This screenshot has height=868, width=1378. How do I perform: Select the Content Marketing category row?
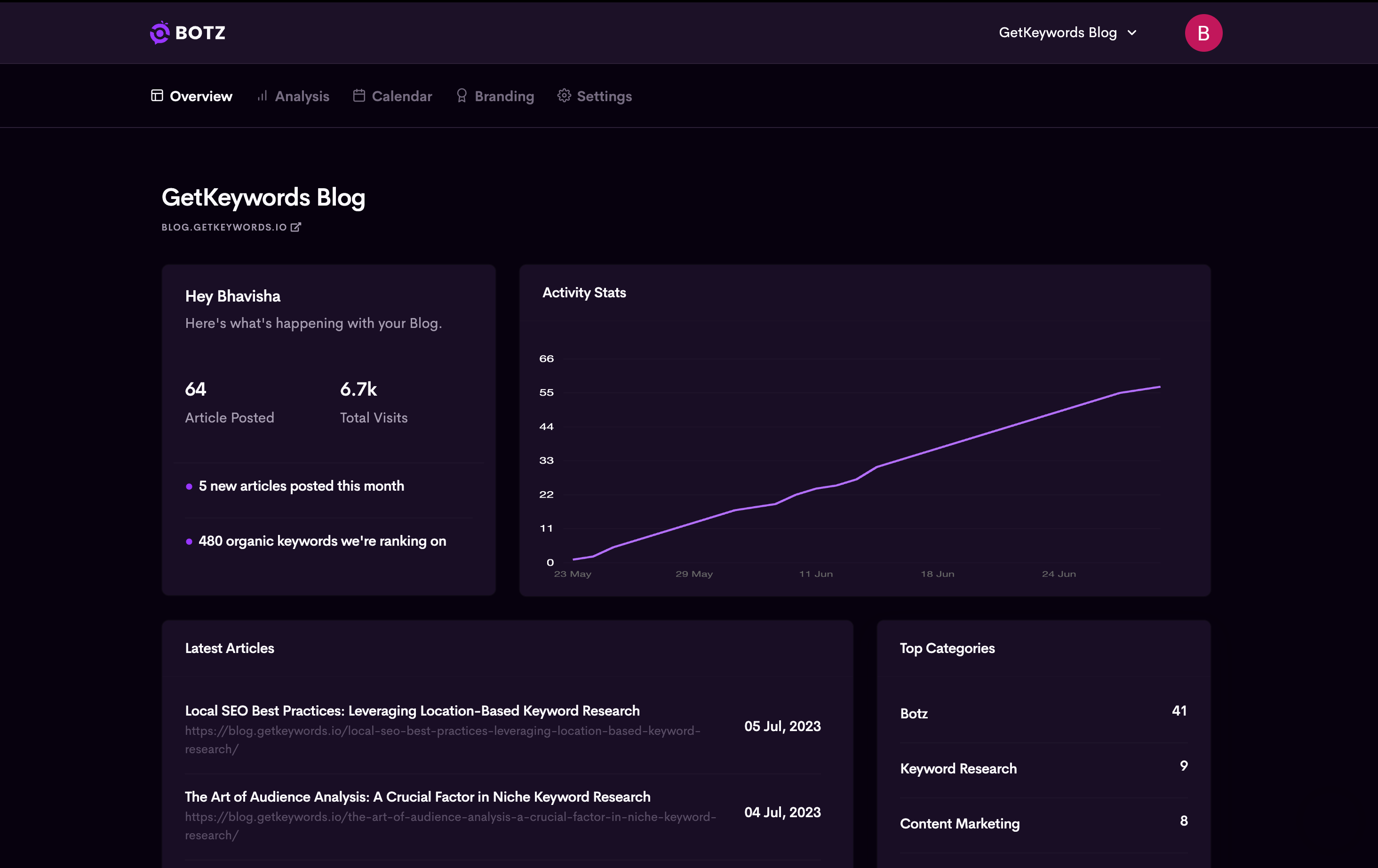(959, 823)
